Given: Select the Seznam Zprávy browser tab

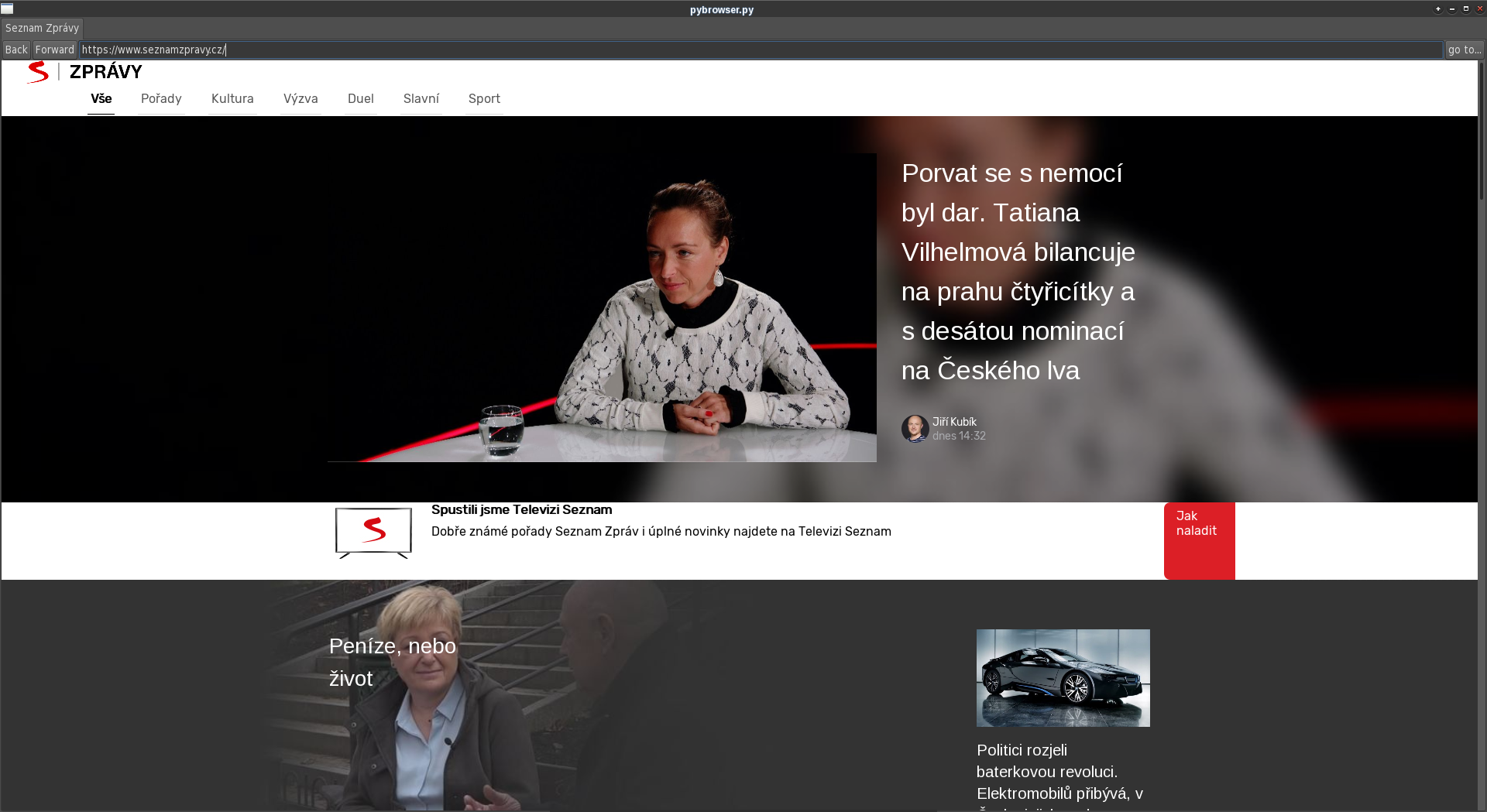Looking at the screenshot, I should point(43,28).
